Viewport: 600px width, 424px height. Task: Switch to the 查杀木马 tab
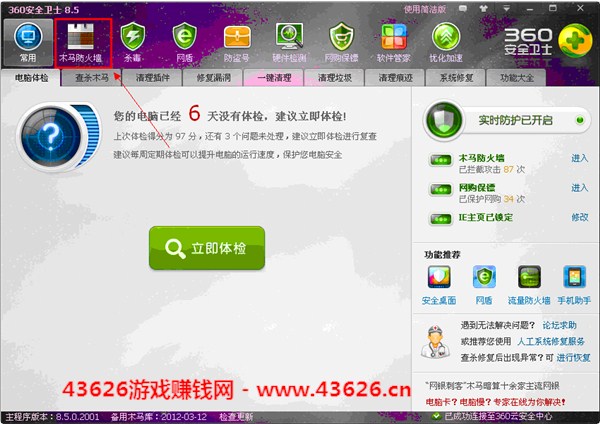(x=92, y=78)
